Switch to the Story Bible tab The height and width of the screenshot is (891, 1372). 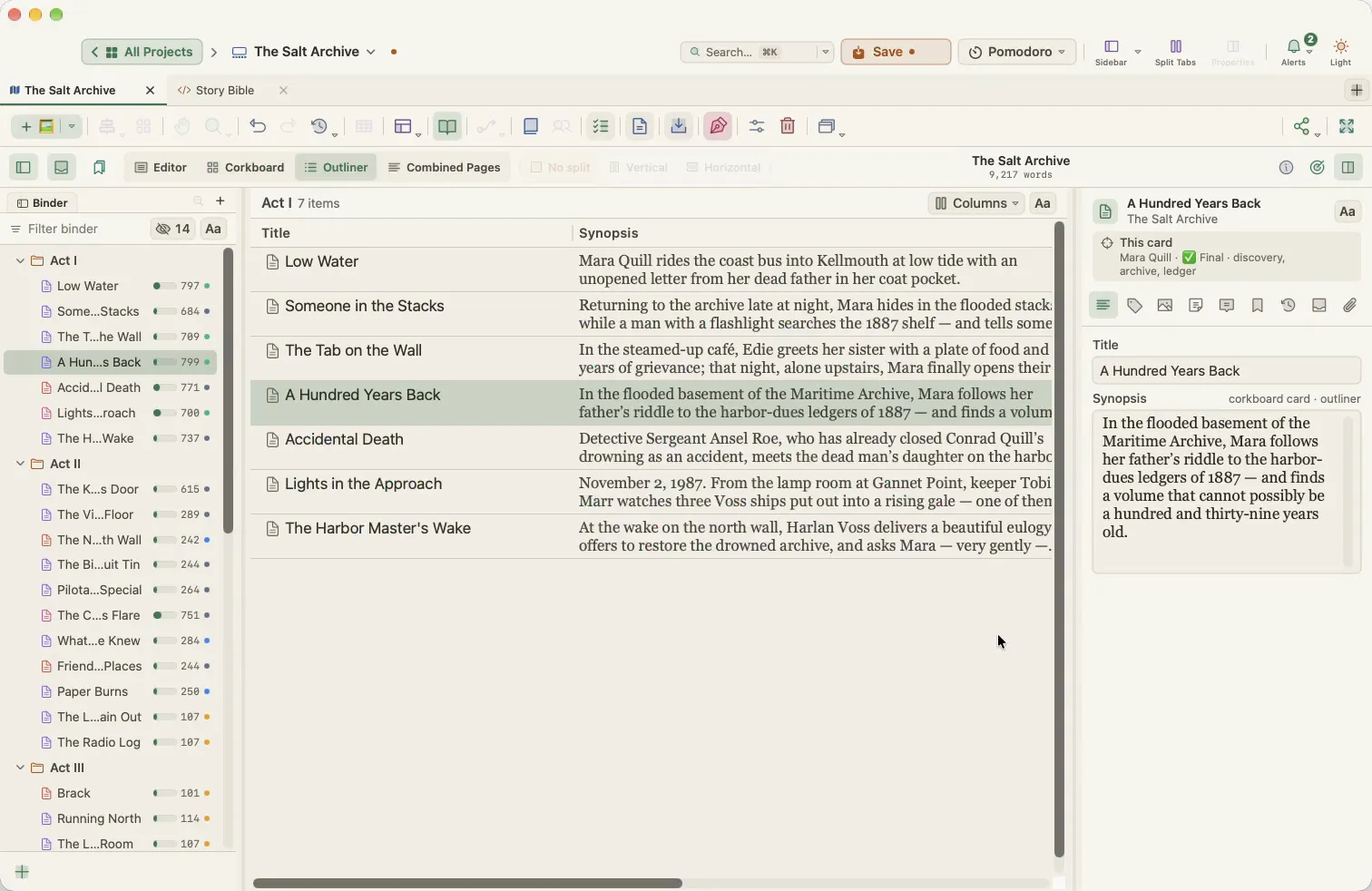point(225,91)
